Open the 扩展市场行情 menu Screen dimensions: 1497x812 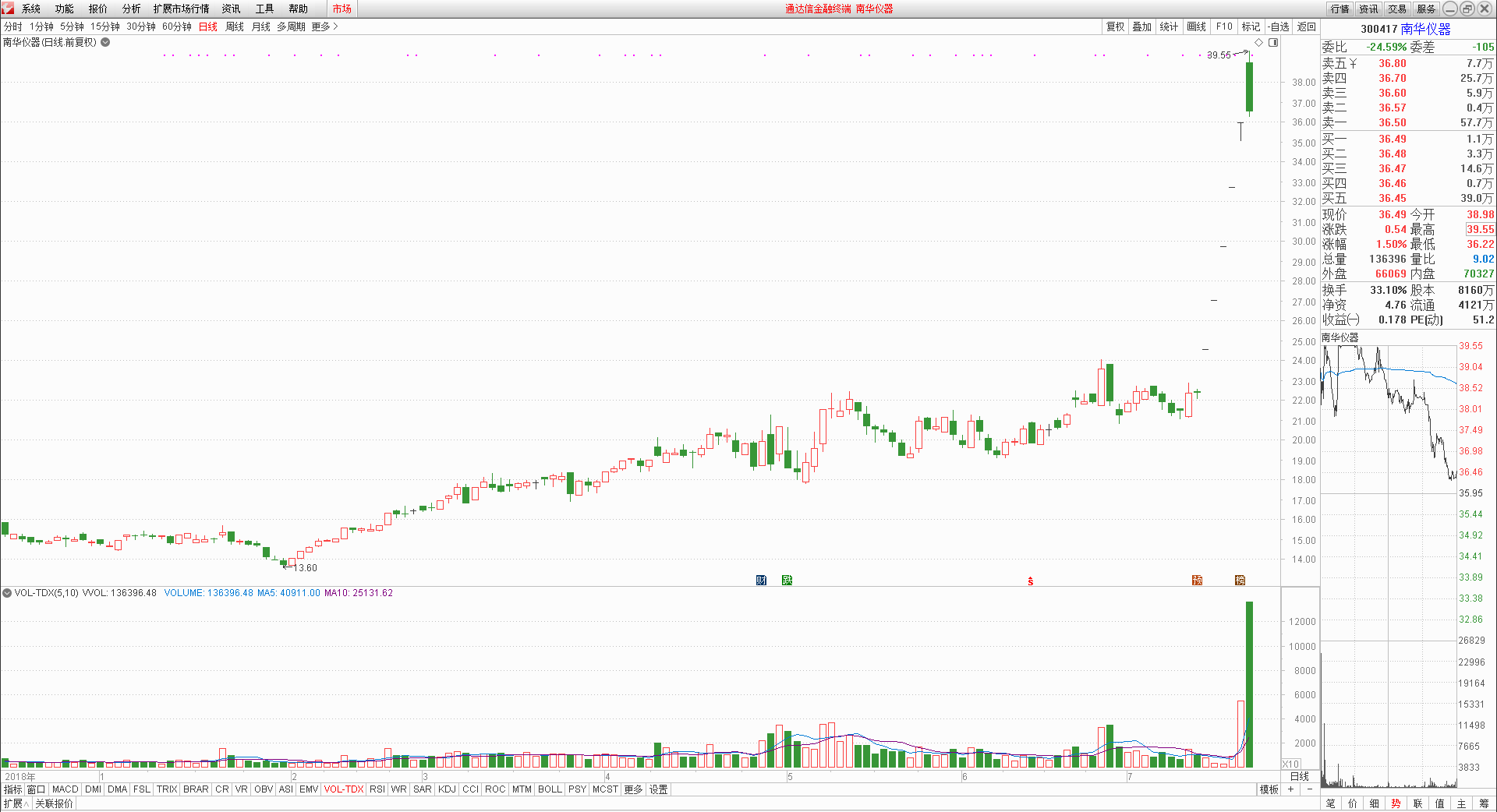[x=182, y=9]
